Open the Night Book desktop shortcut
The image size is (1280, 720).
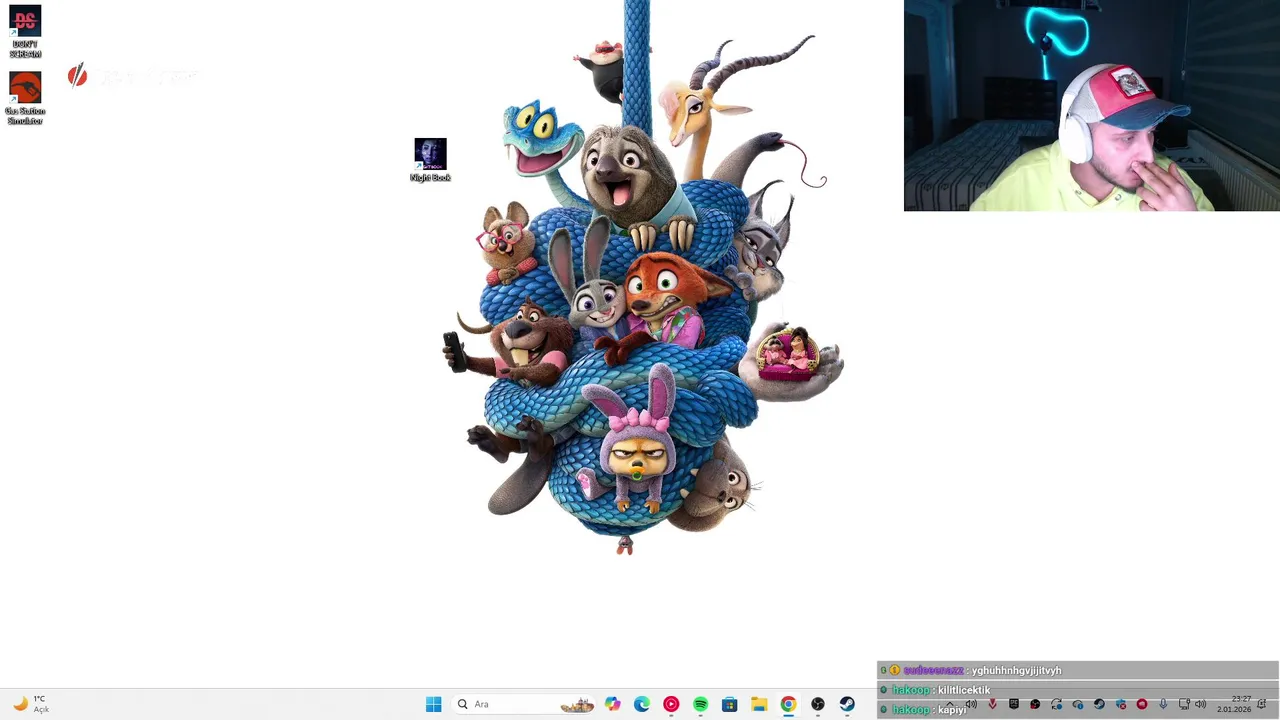[430, 160]
